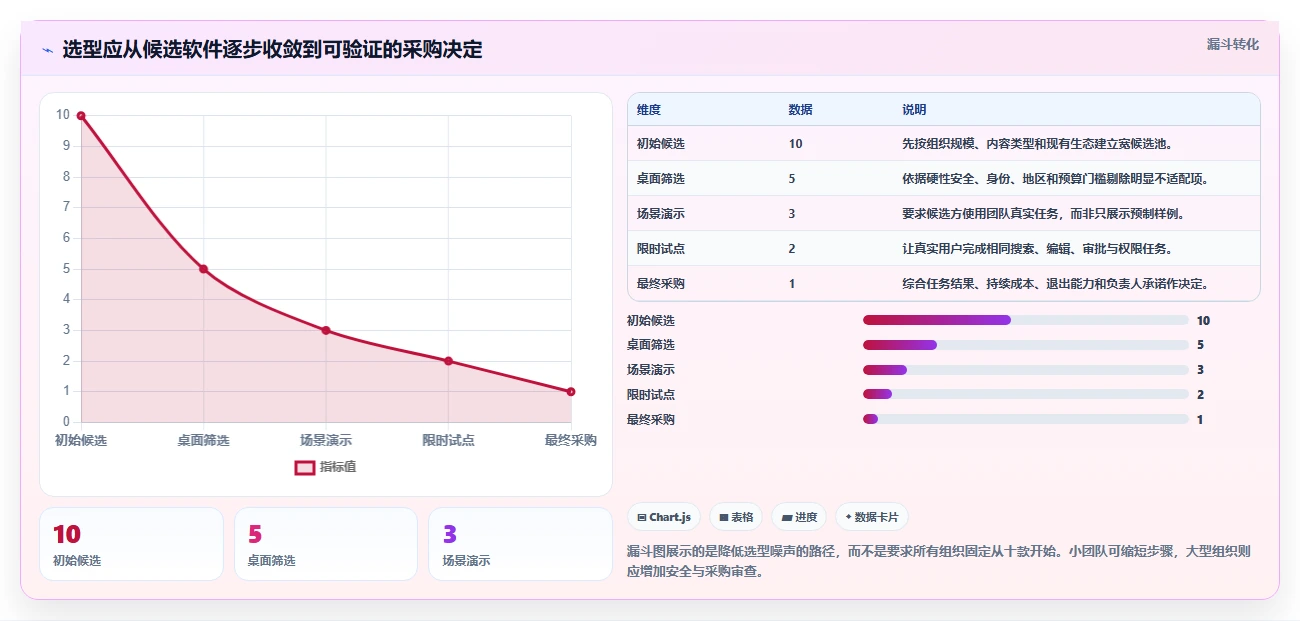Click the 最终采购 chart data point
The height and width of the screenshot is (621, 1300).
571,391
